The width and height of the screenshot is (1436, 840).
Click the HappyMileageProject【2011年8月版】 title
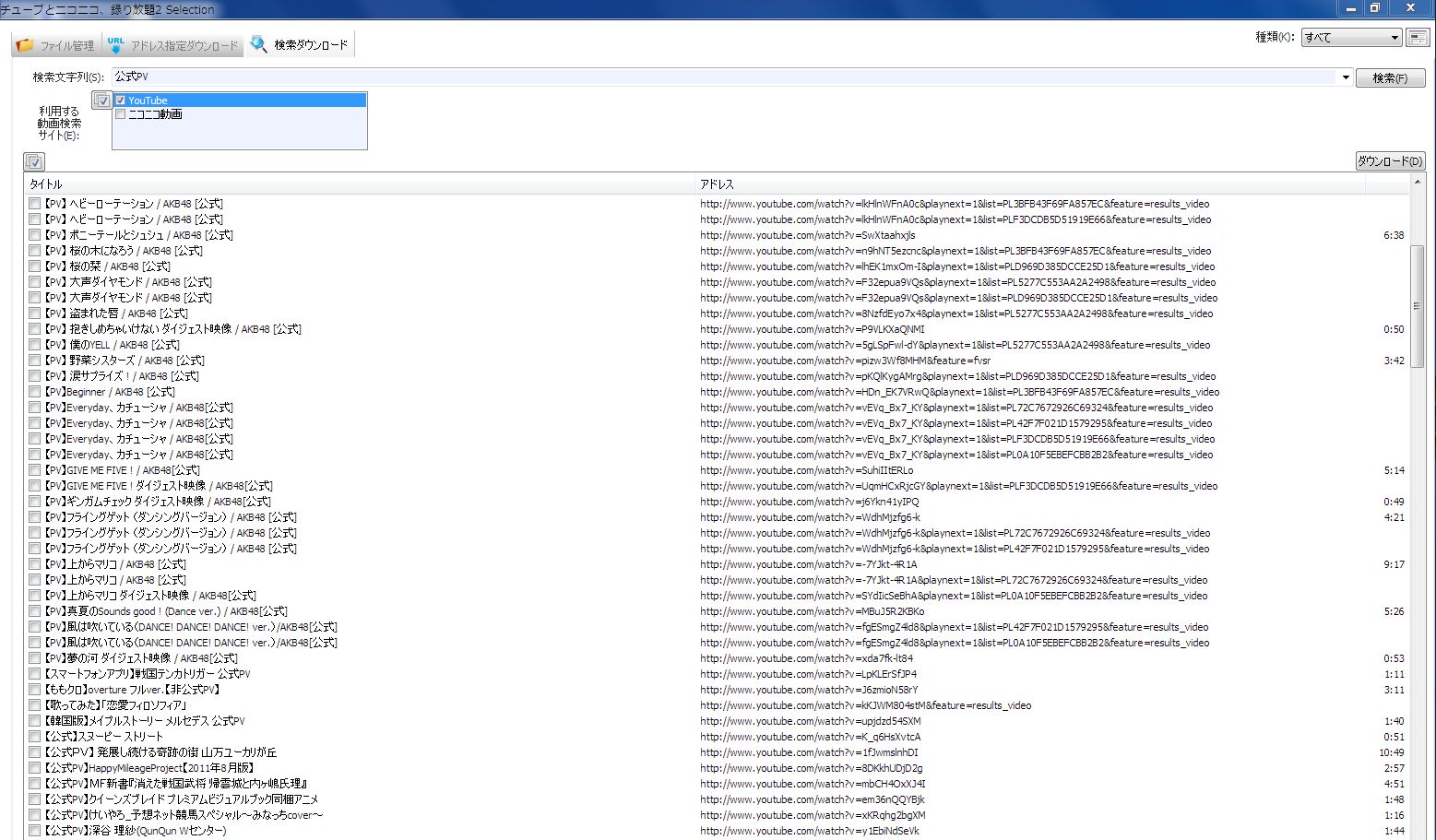tap(148, 768)
